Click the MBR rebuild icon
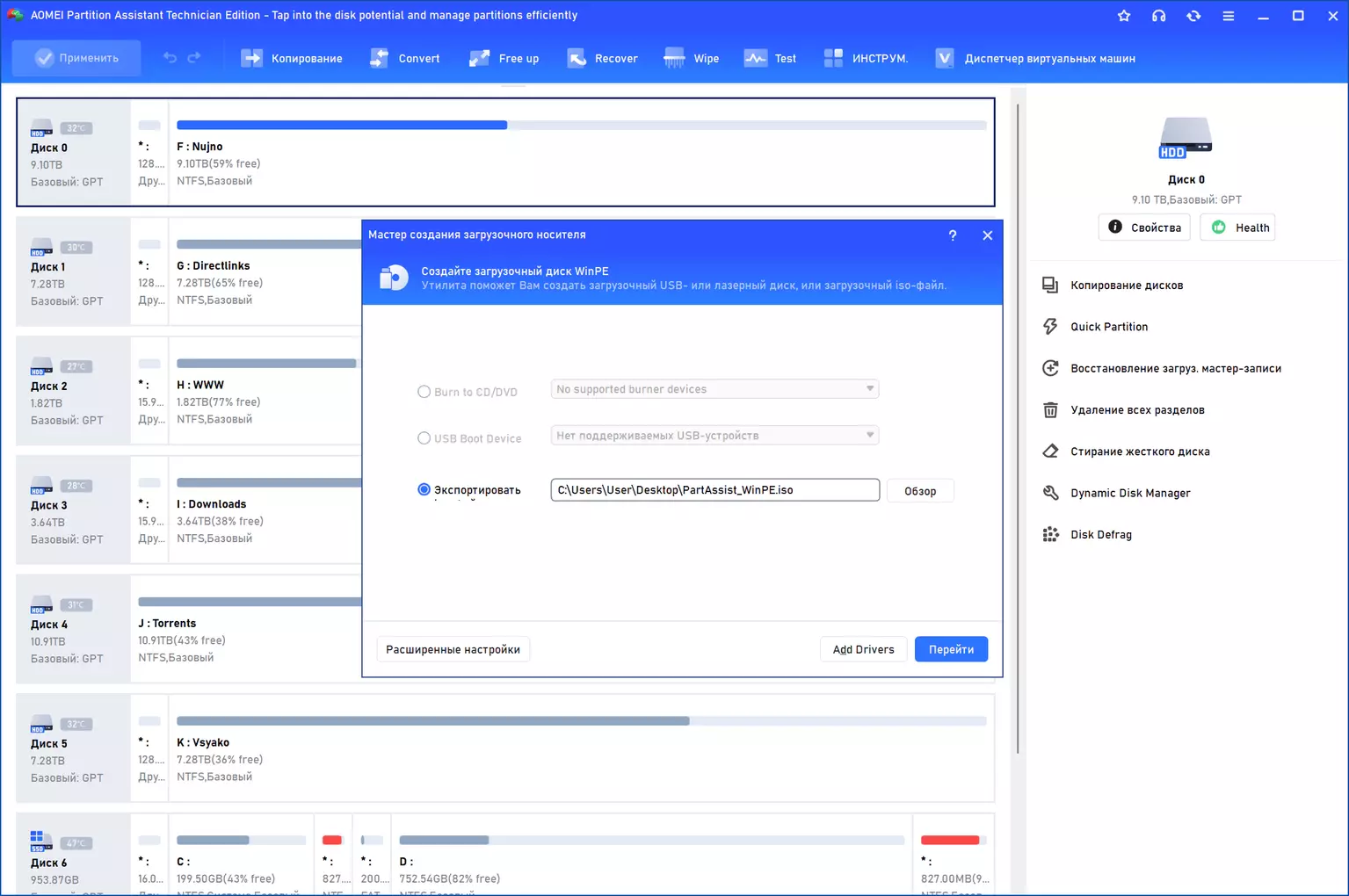 click(x=1050, y=368)
